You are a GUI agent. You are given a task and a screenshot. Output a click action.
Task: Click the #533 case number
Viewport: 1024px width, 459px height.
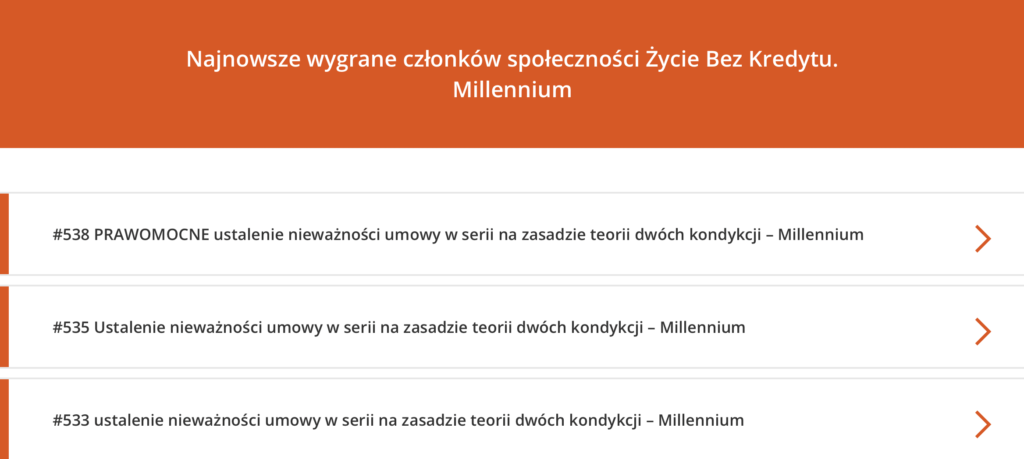tap(70, 420)
